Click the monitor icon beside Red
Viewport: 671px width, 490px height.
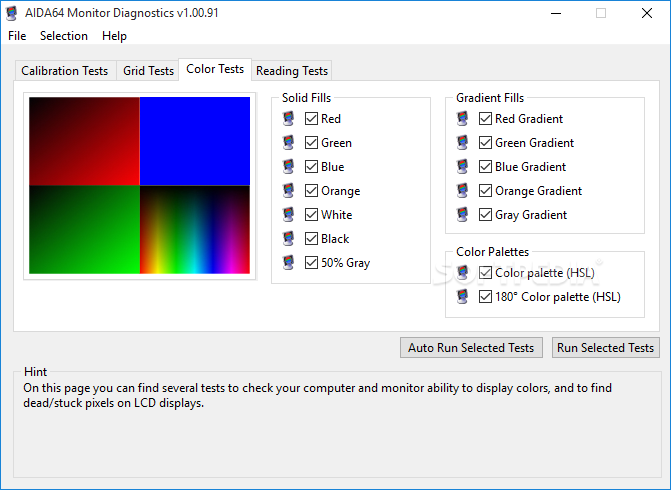coord(289,119)
